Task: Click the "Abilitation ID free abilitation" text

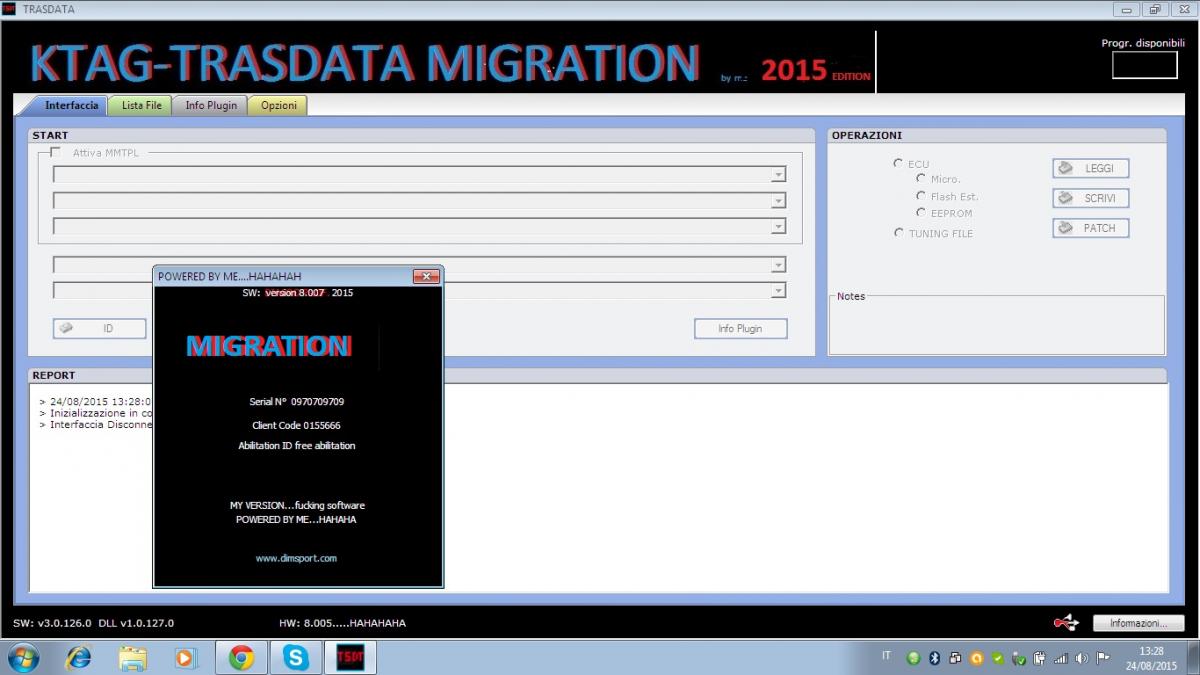Action: [297, 445]
